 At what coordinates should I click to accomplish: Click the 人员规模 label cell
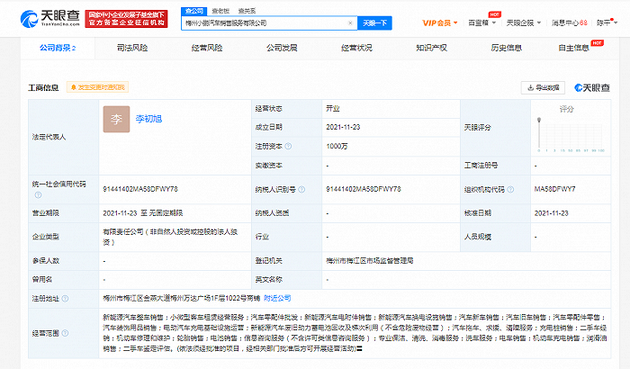click(x=495, y=237)
